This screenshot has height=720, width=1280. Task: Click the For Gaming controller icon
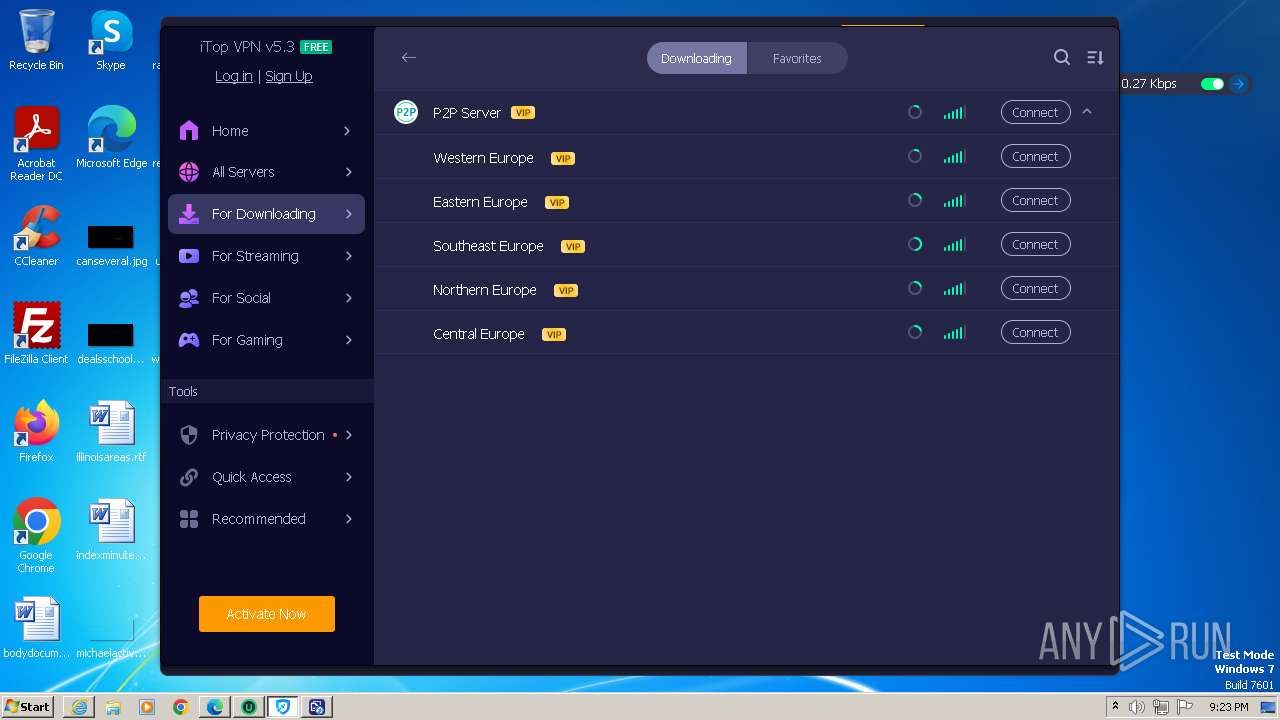click(189, 340)
